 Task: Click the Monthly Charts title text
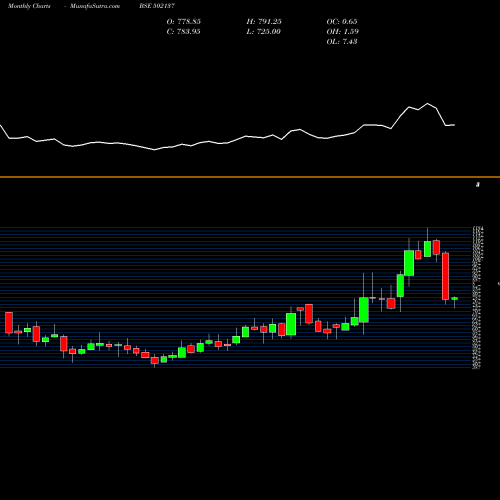tap(29, 6)
